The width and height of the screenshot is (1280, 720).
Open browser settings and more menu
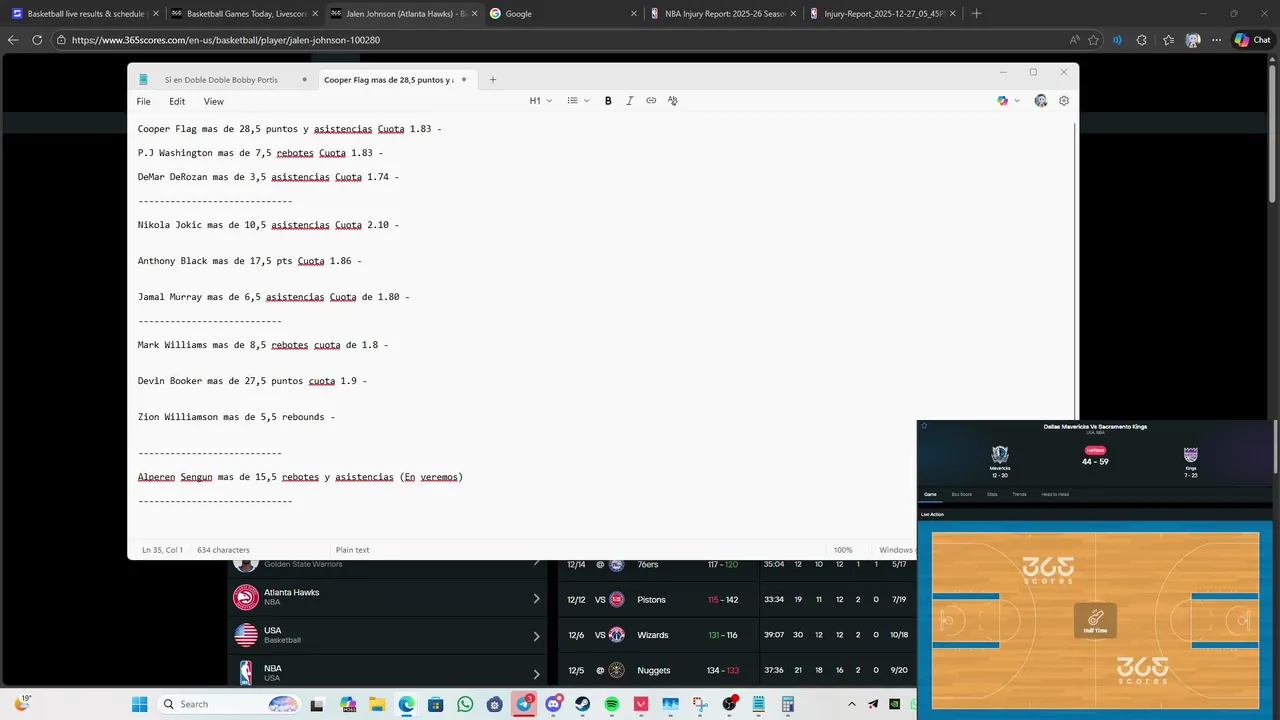click(1217, 40)
